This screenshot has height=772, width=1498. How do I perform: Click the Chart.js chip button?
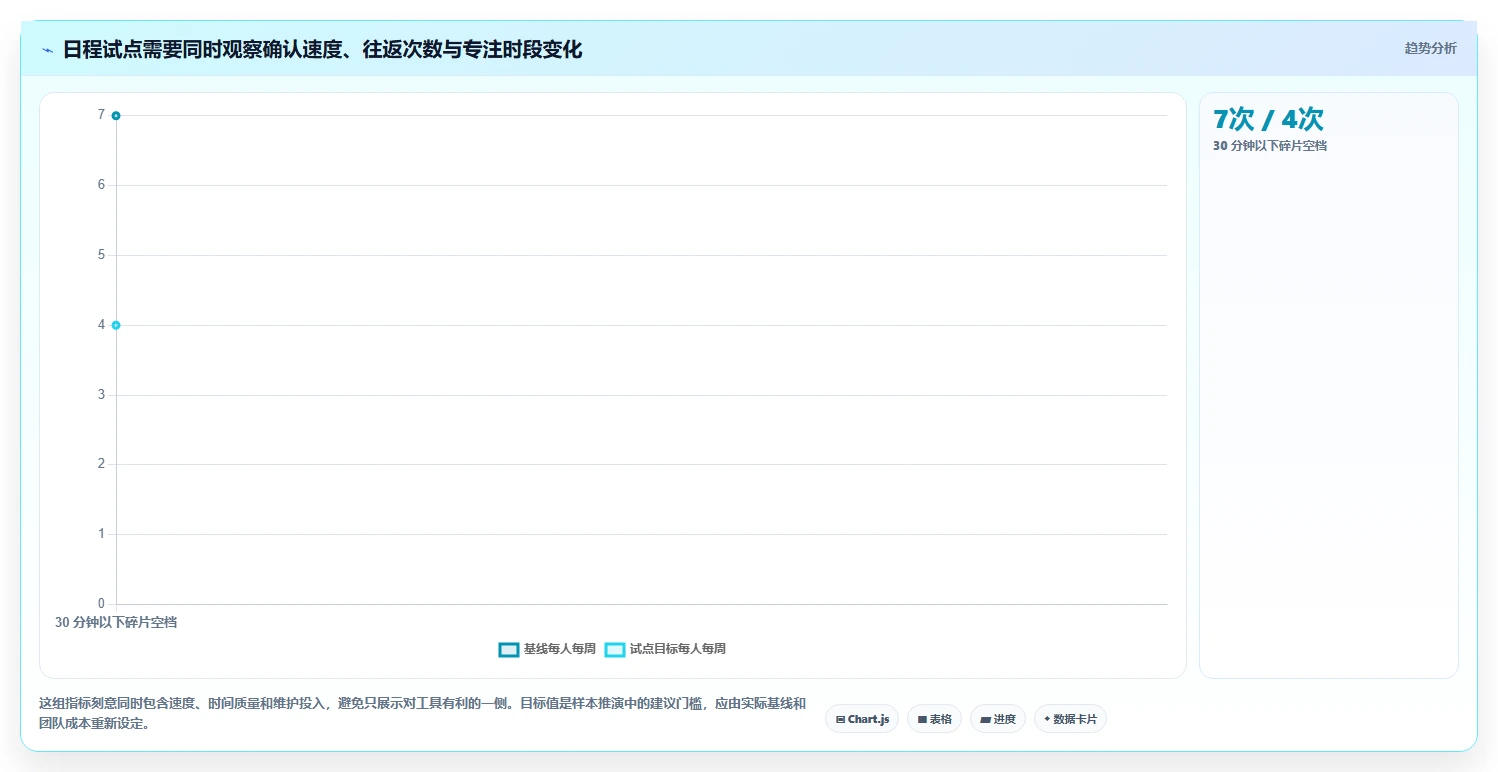(x=862, y=719)
